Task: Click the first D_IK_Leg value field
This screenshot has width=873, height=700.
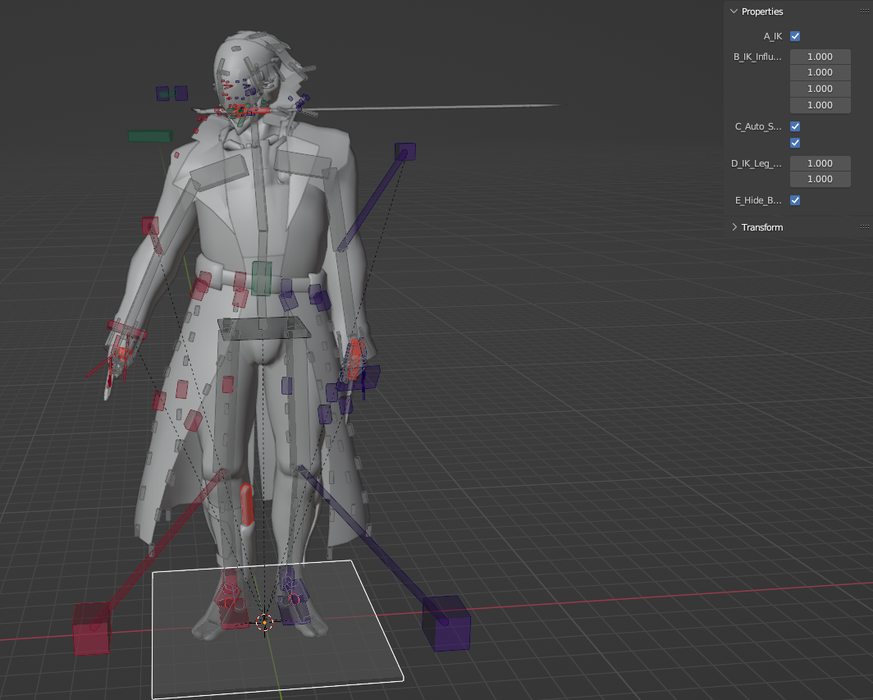Action: pyautogui.click(x=820, y=163)
